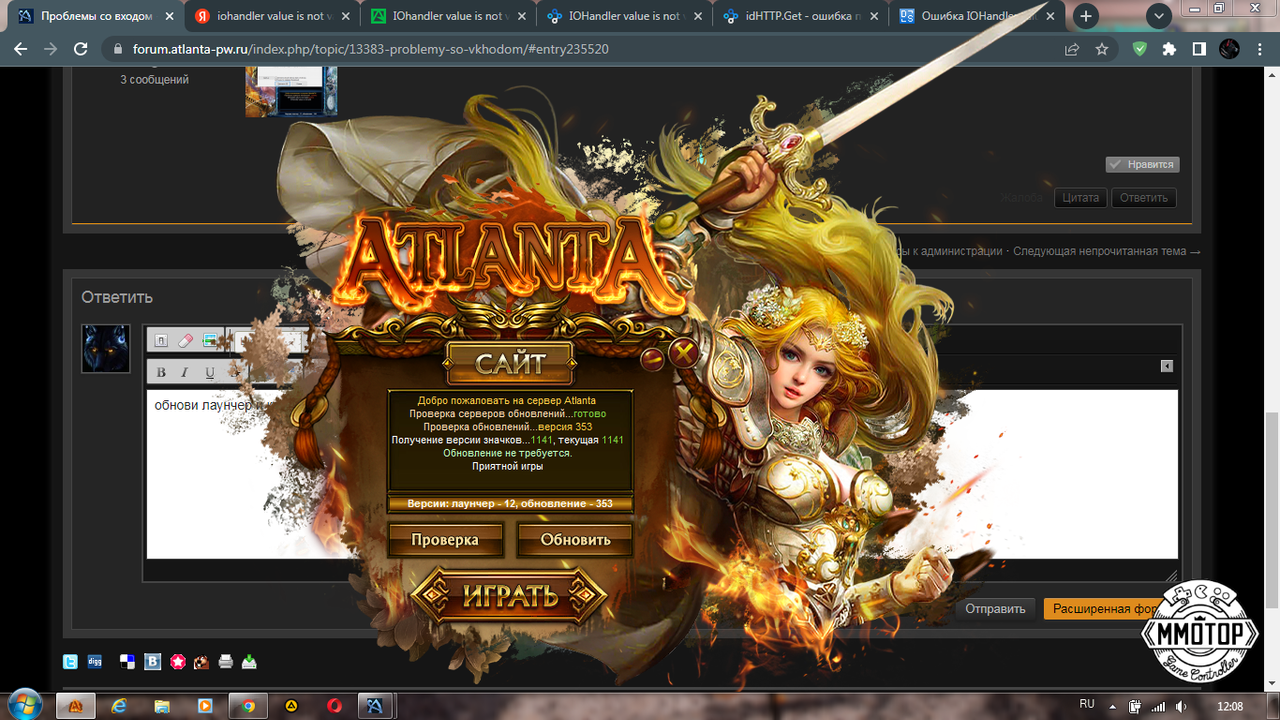Close the Atlanta launcher with the round X icon
Image resolution: width=1280 pixels, height=720 pixels.
coord(683,353)
